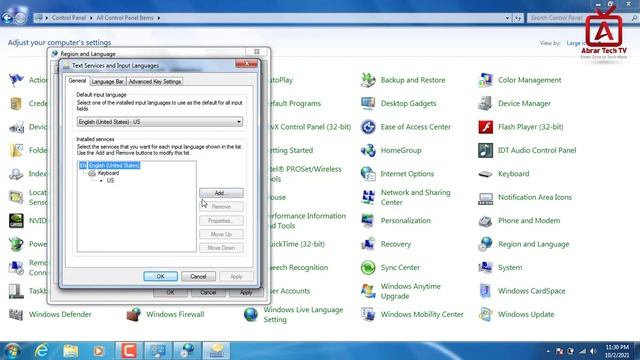The height and width of the screenshot is (360, 640).
Task: Click OK in Text Services dialog
Action: [160, 276]
